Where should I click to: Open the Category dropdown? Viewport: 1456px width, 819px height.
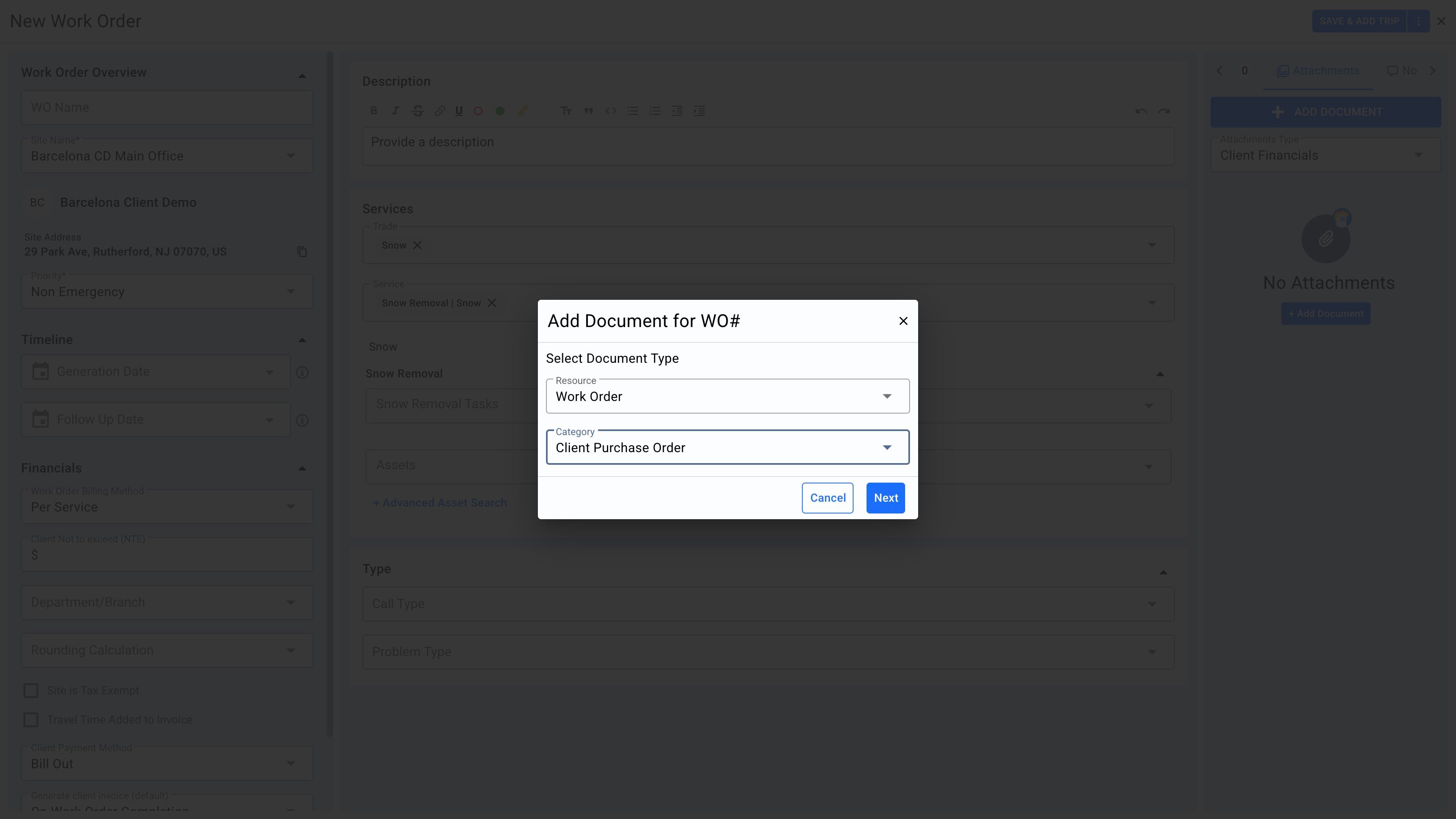727,448
